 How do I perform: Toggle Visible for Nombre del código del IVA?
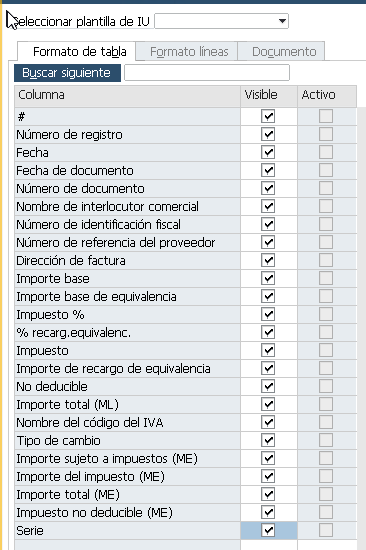(x=268, y=422)
